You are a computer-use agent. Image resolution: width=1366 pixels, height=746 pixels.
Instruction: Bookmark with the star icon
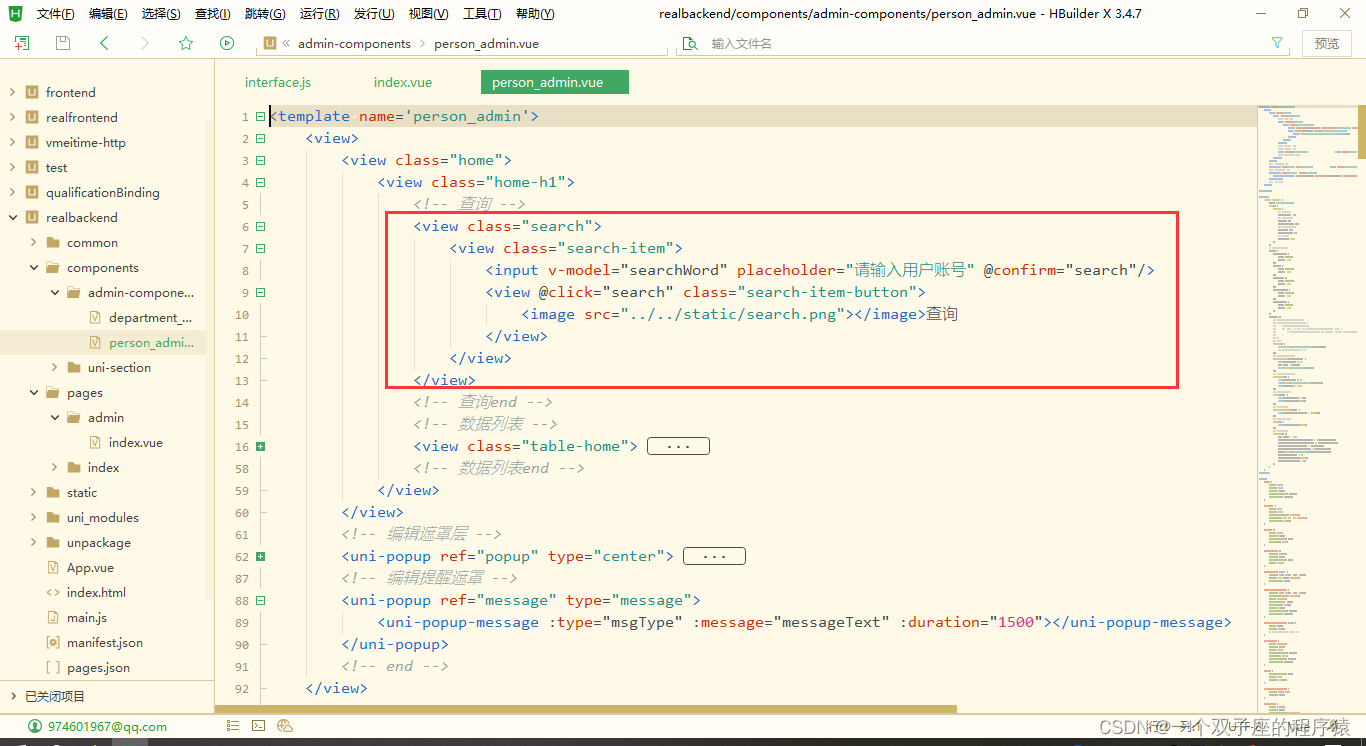[x=186, y=43]
